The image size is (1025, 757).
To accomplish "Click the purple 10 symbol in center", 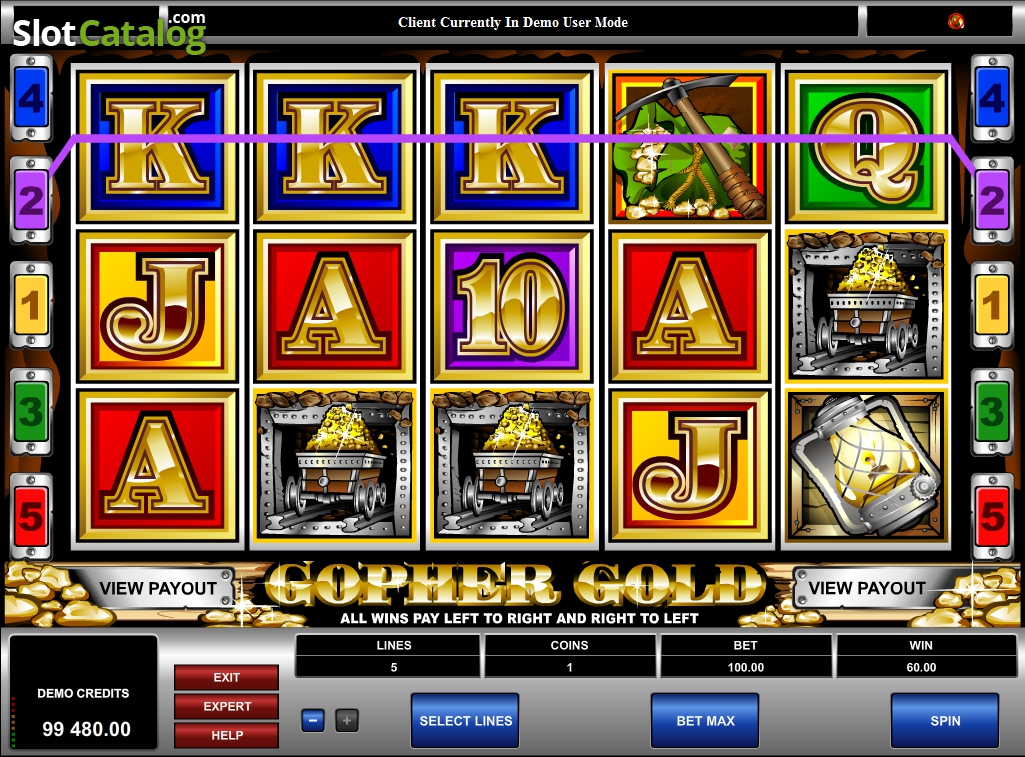I will [x=512, y=306].
